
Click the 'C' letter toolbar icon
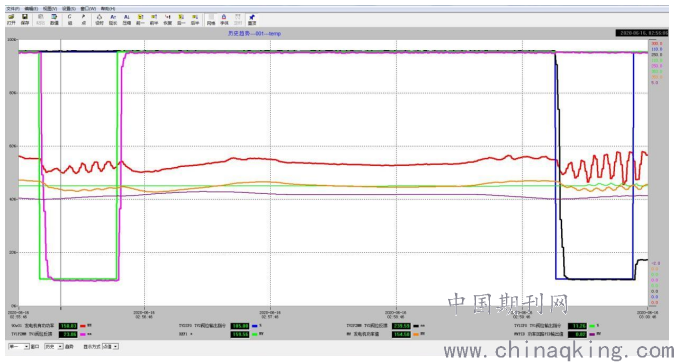coord(70,19)
